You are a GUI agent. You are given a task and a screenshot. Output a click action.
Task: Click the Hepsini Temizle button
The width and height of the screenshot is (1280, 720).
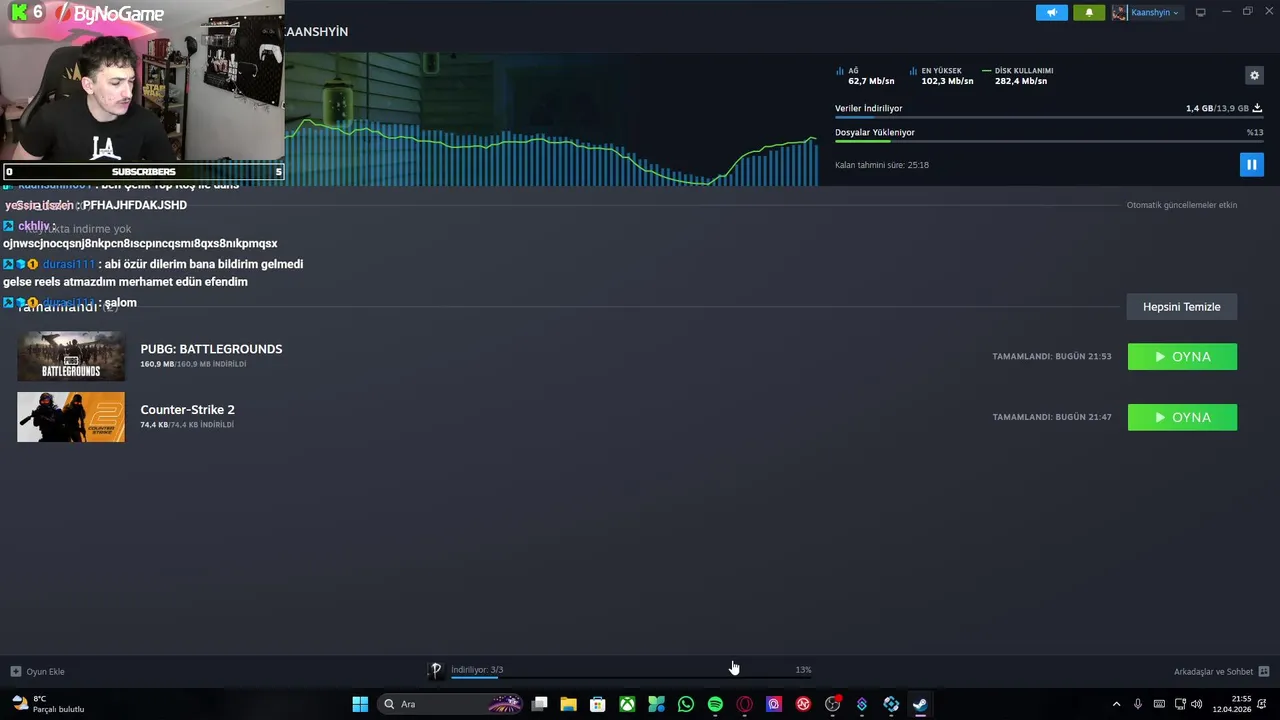1182,307
